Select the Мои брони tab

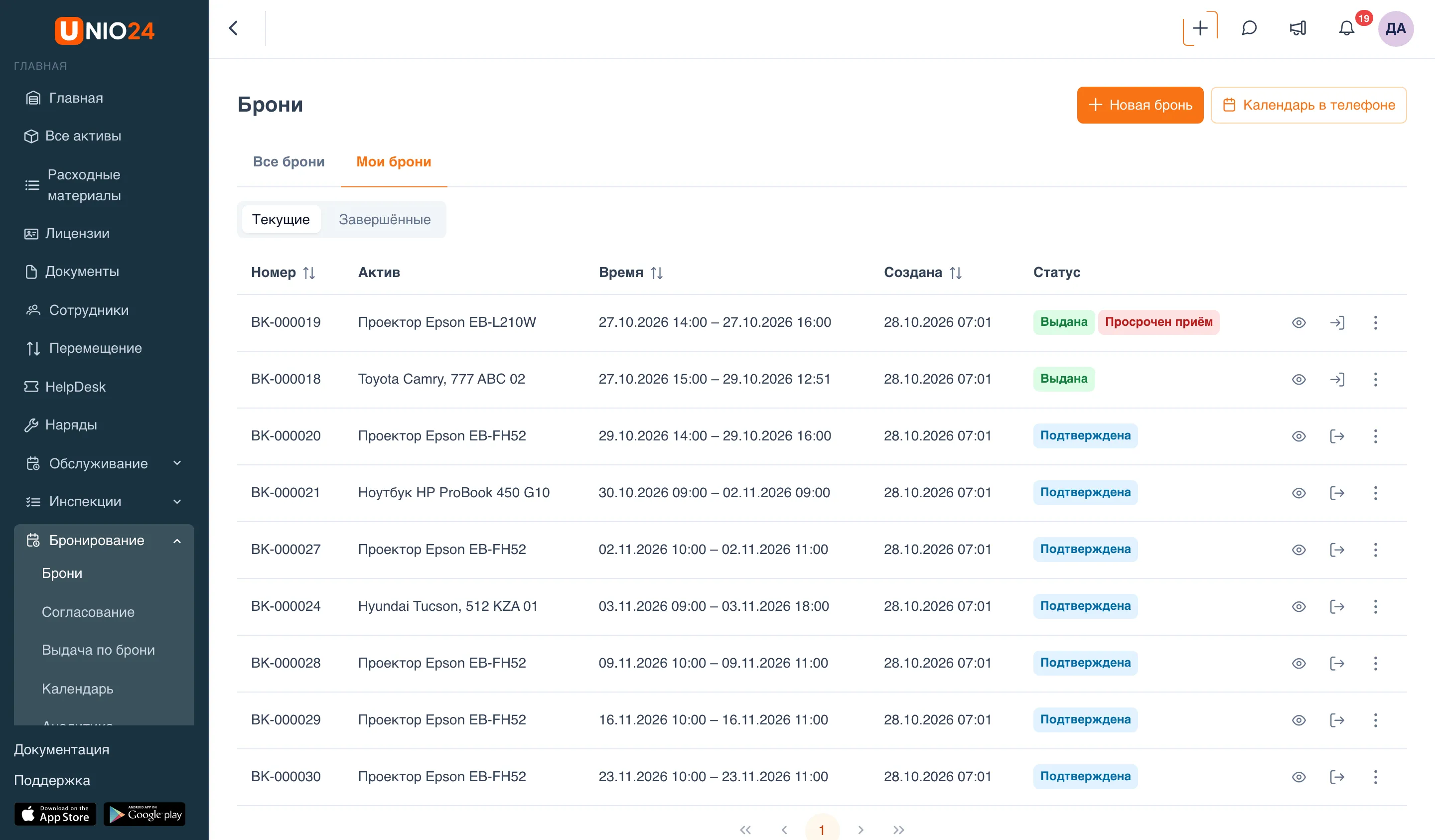(x=394, y=162)
